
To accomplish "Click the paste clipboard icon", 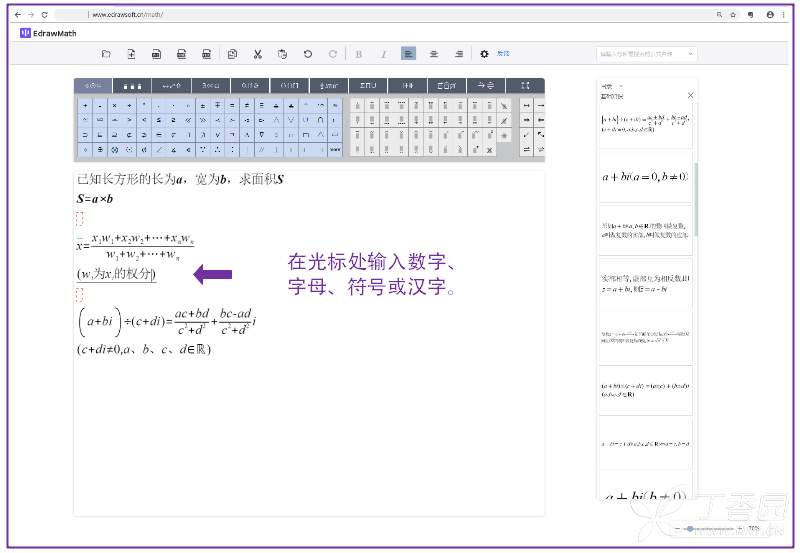I will pyautogui.click(x=282, y=54).
